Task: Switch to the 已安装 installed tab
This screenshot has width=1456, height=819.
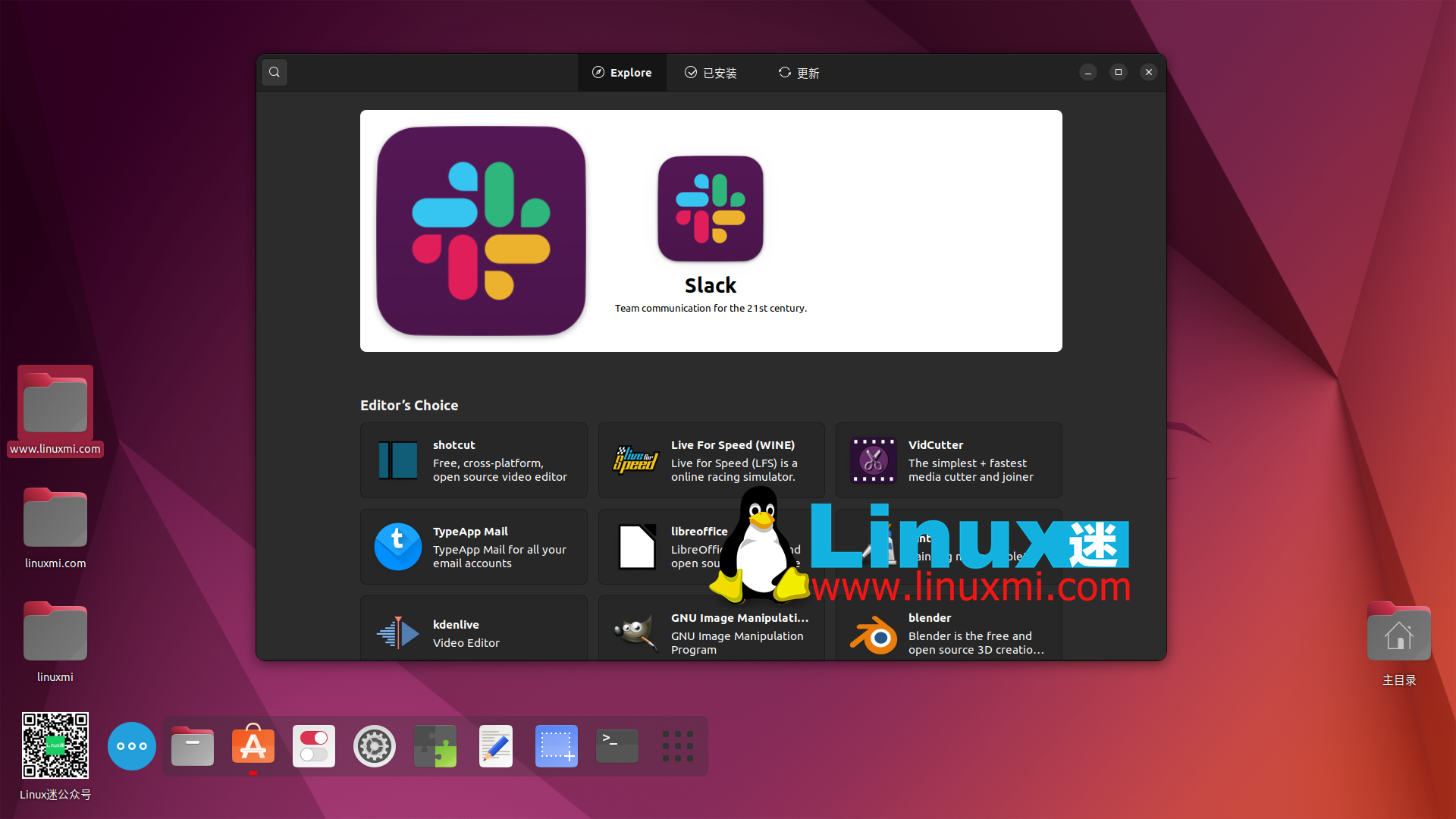Action: 711,73
